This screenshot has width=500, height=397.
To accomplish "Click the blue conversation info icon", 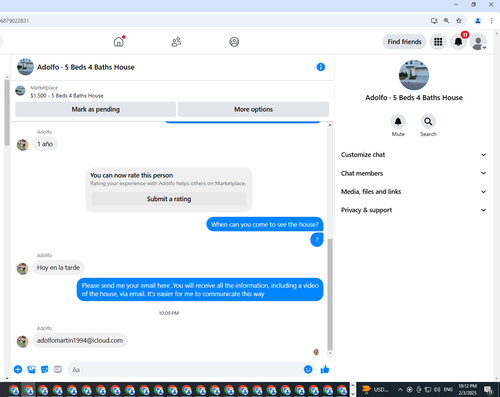I will 320,67.
